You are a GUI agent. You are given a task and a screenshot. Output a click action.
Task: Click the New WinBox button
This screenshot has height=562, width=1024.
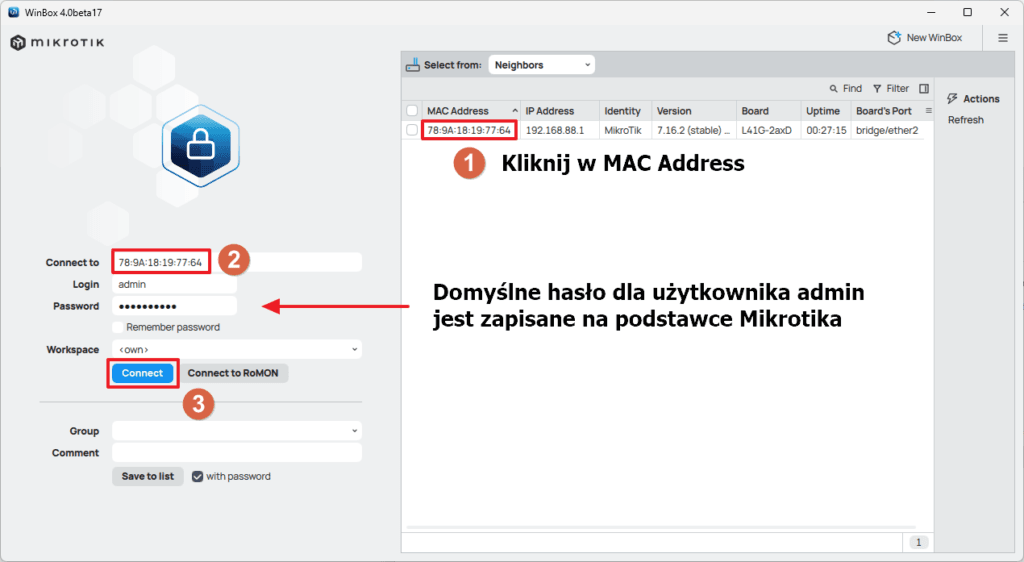coord(925,38)
